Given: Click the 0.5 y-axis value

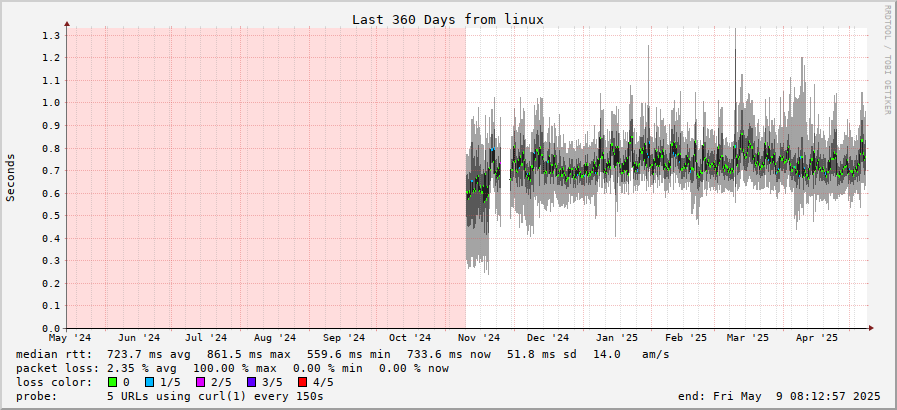Looking at the screenshot, I should pyautogui.click(x=51, y=216).
